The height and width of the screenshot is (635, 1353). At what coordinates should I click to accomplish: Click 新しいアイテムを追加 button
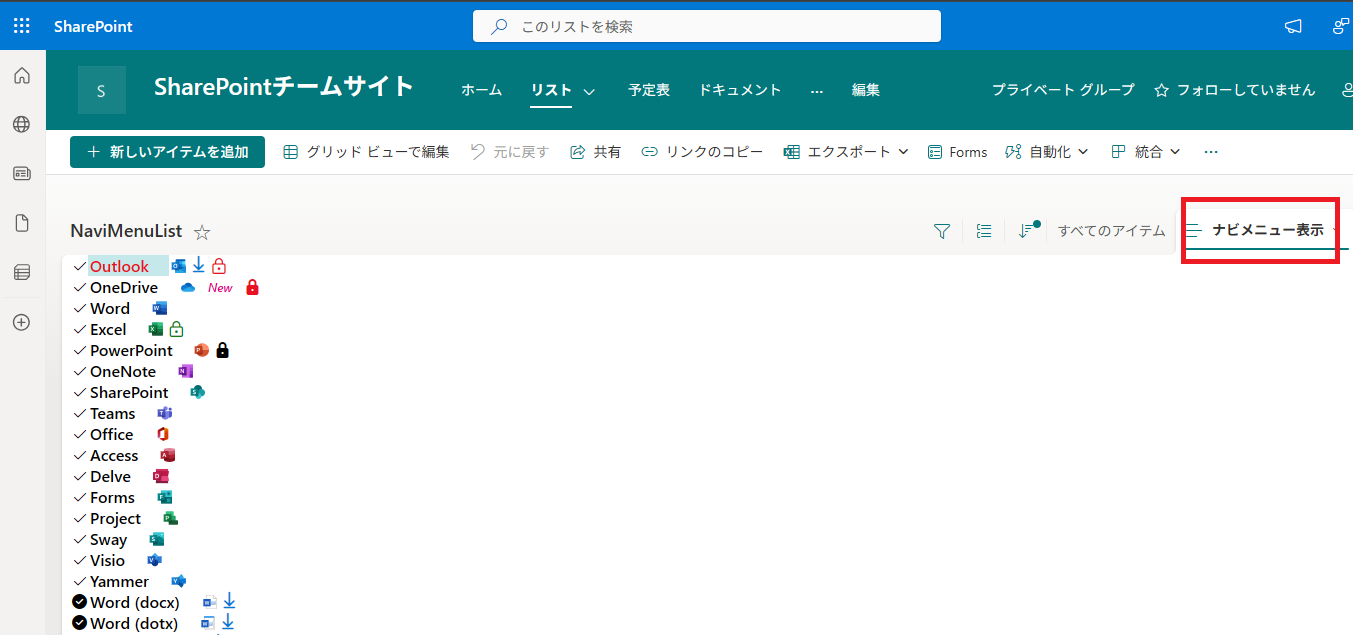click(167, 152)
